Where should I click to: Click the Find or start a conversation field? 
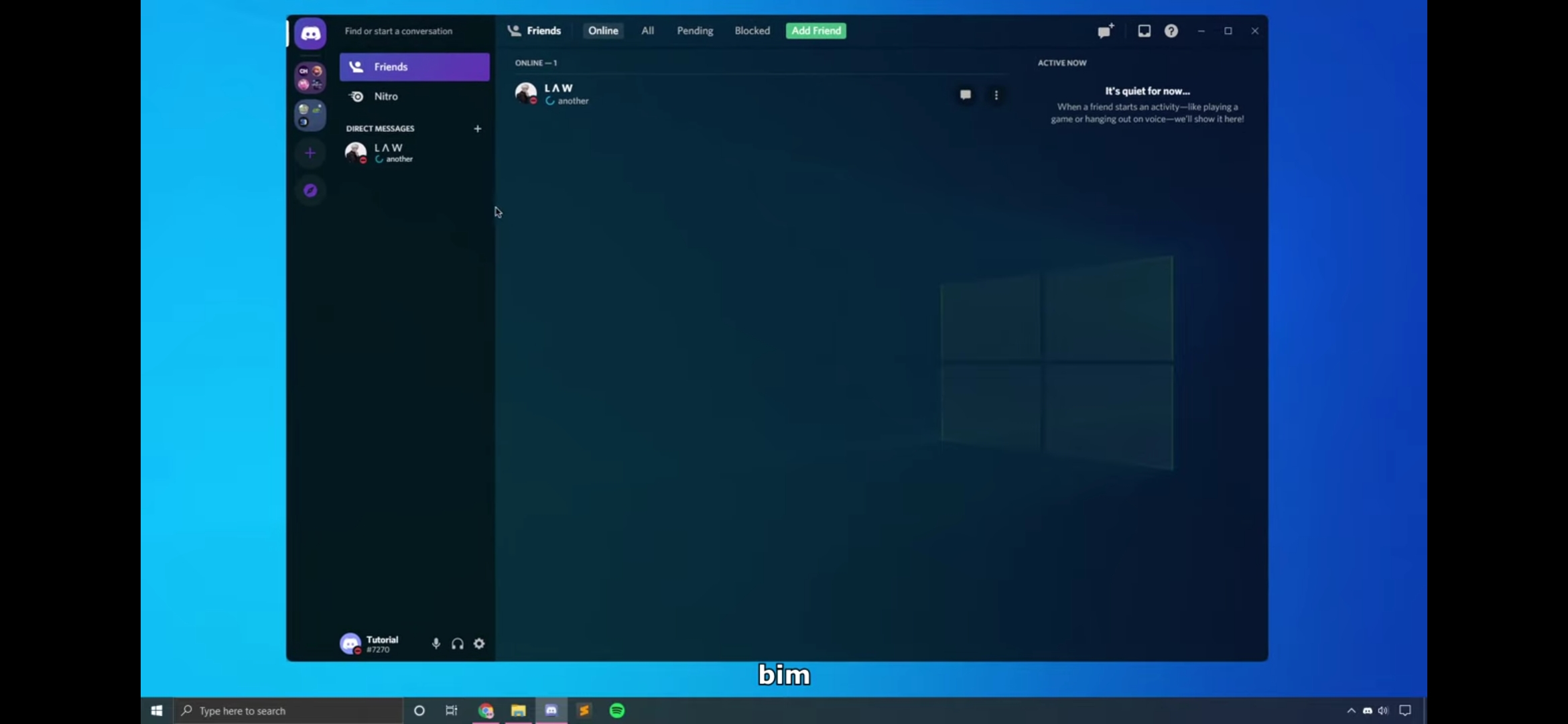pyautogui.click(x=399, y=31)
